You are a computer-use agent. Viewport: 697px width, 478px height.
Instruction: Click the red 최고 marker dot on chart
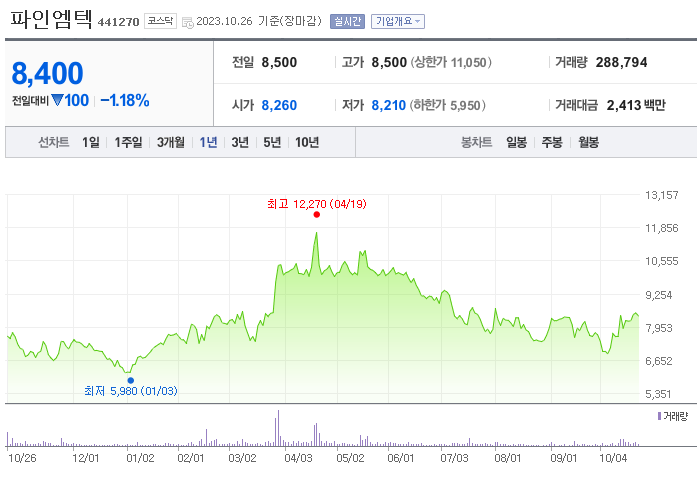click(316, 215)
